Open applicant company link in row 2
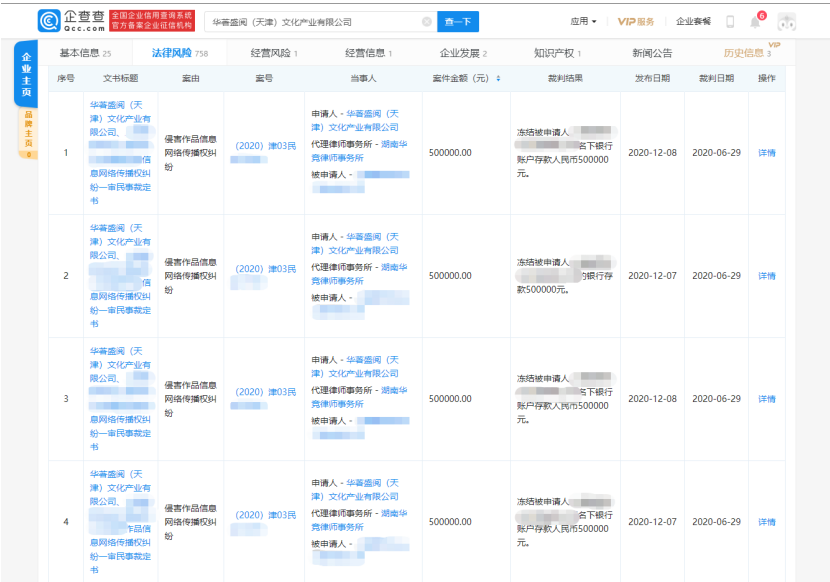Screen dimensions: 830x582 (355, 244)
